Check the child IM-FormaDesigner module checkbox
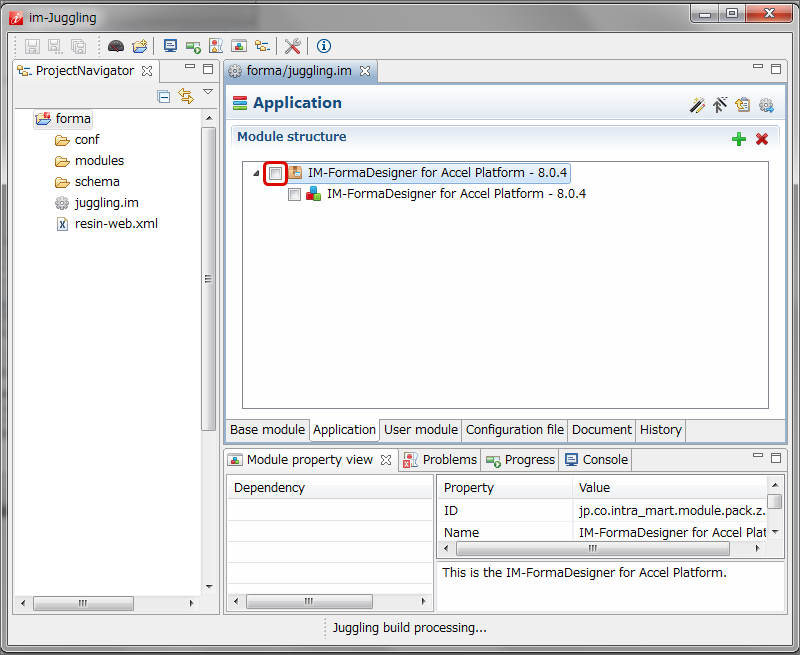This screenshot has width=800, height=655. (294, 194)
